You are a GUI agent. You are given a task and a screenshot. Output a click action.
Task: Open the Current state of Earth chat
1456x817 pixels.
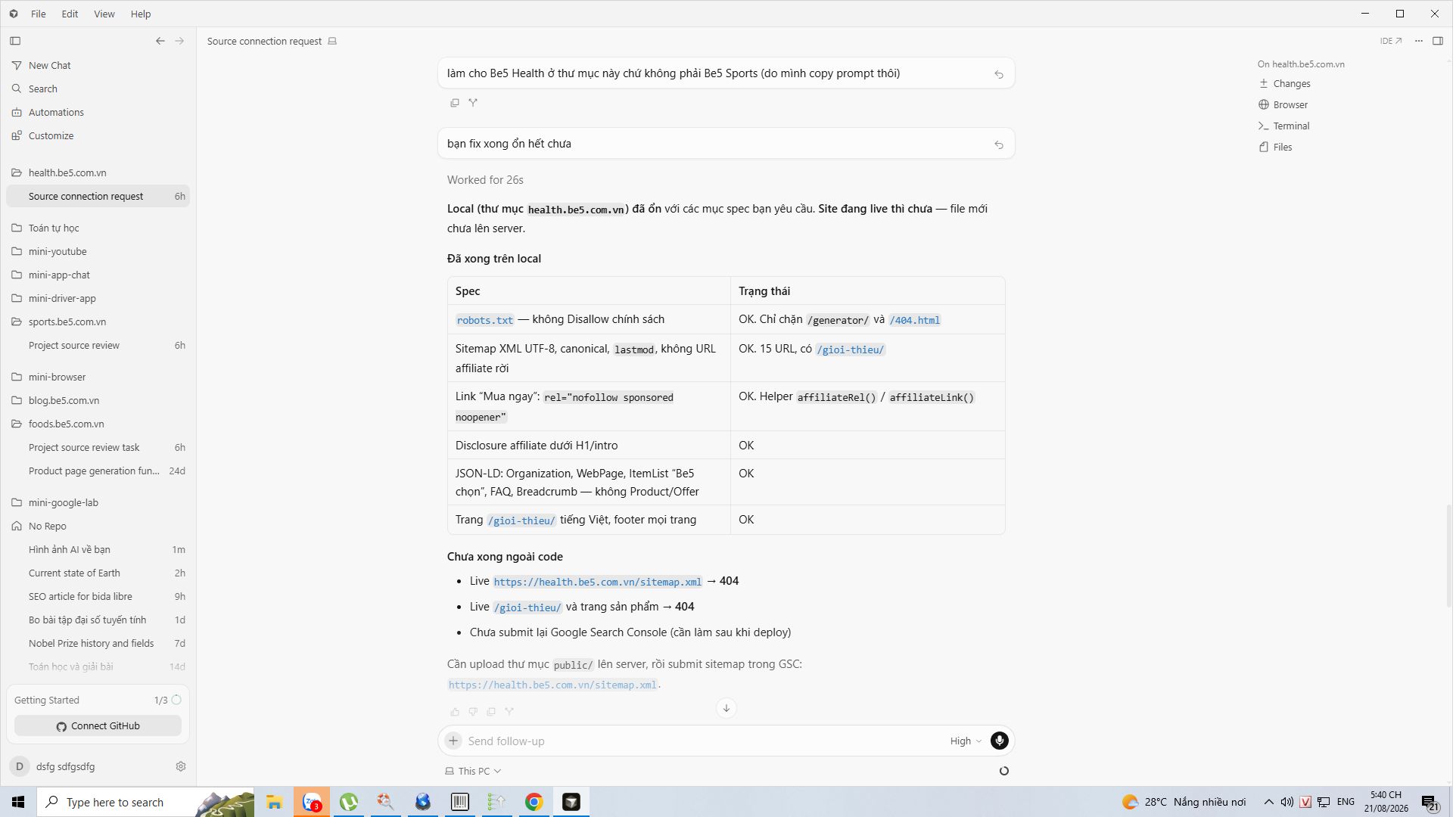98,573
